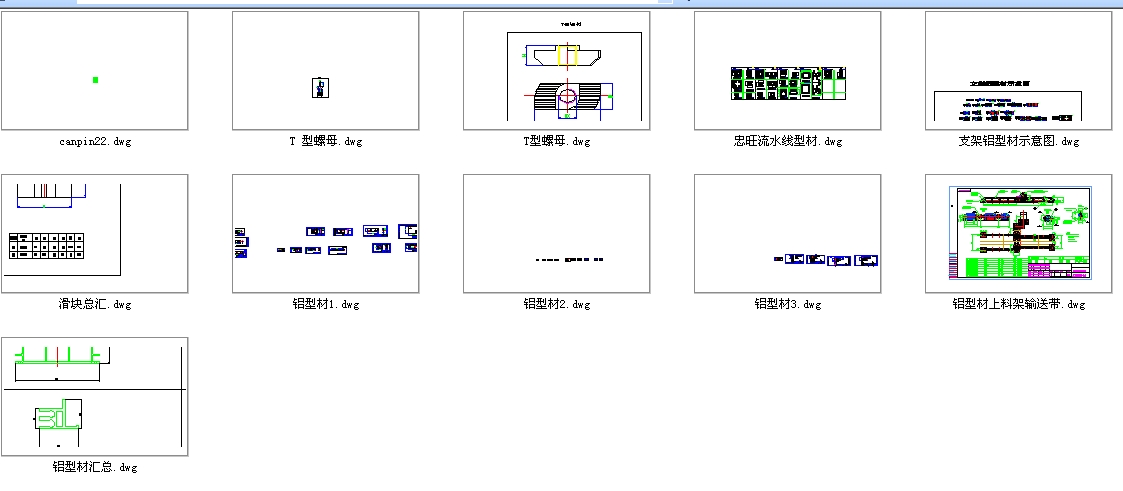1123x491 pixels.
Task: Select the 滑块总汇.dwg thumbnail
Action: coord(95,233)
